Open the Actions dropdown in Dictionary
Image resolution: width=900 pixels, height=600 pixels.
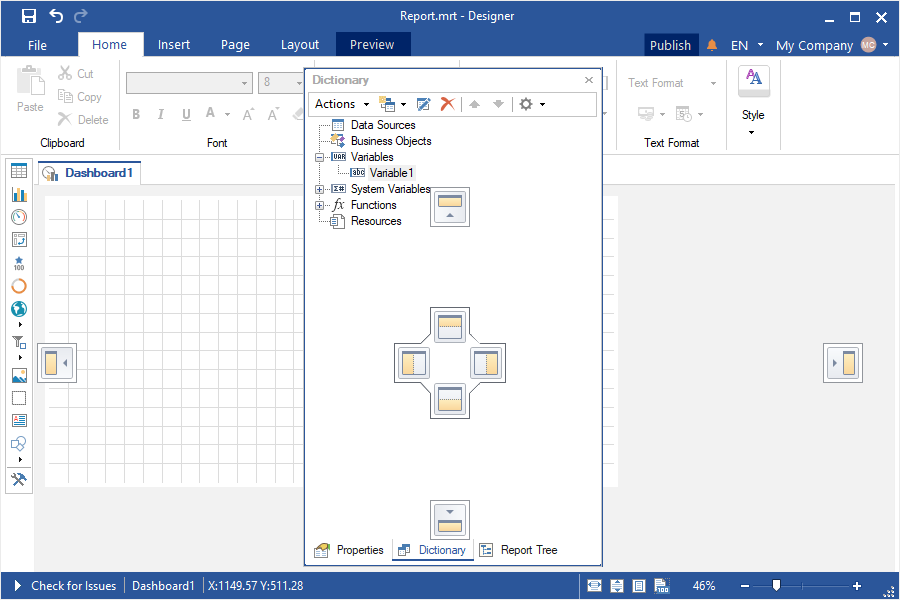(341, 104)
